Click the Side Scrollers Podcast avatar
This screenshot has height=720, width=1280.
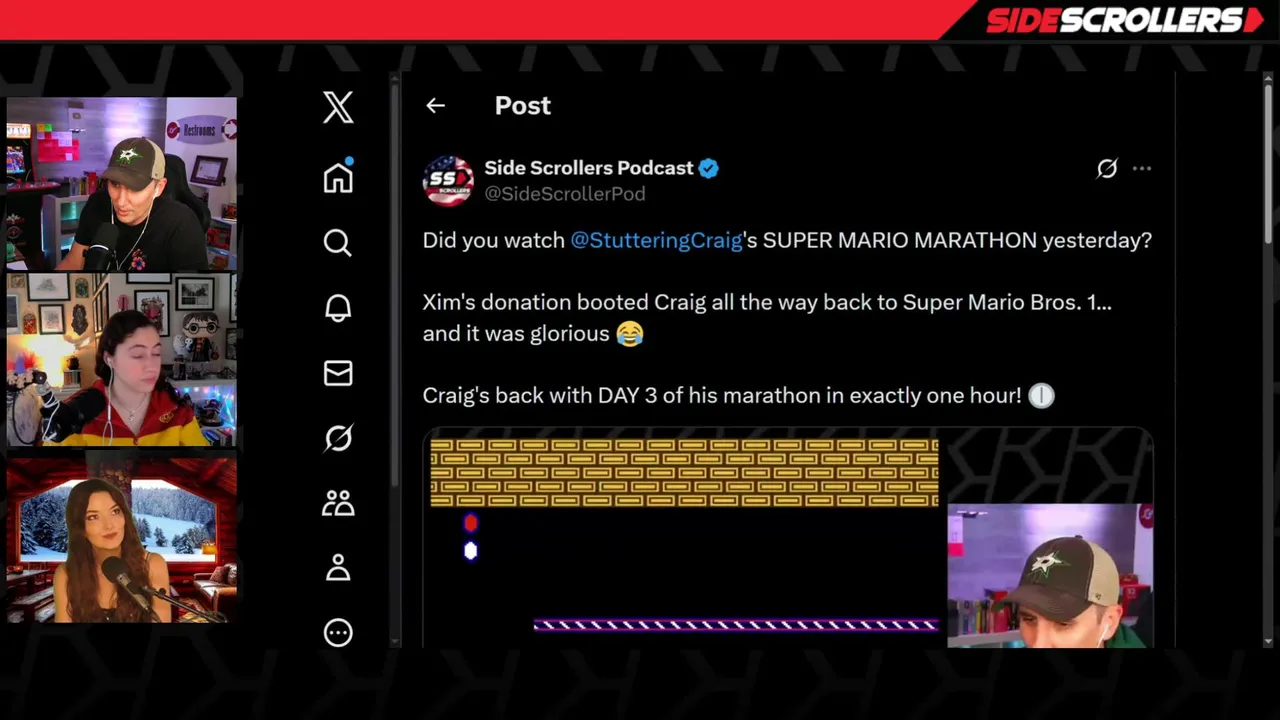tap(448, 181)
